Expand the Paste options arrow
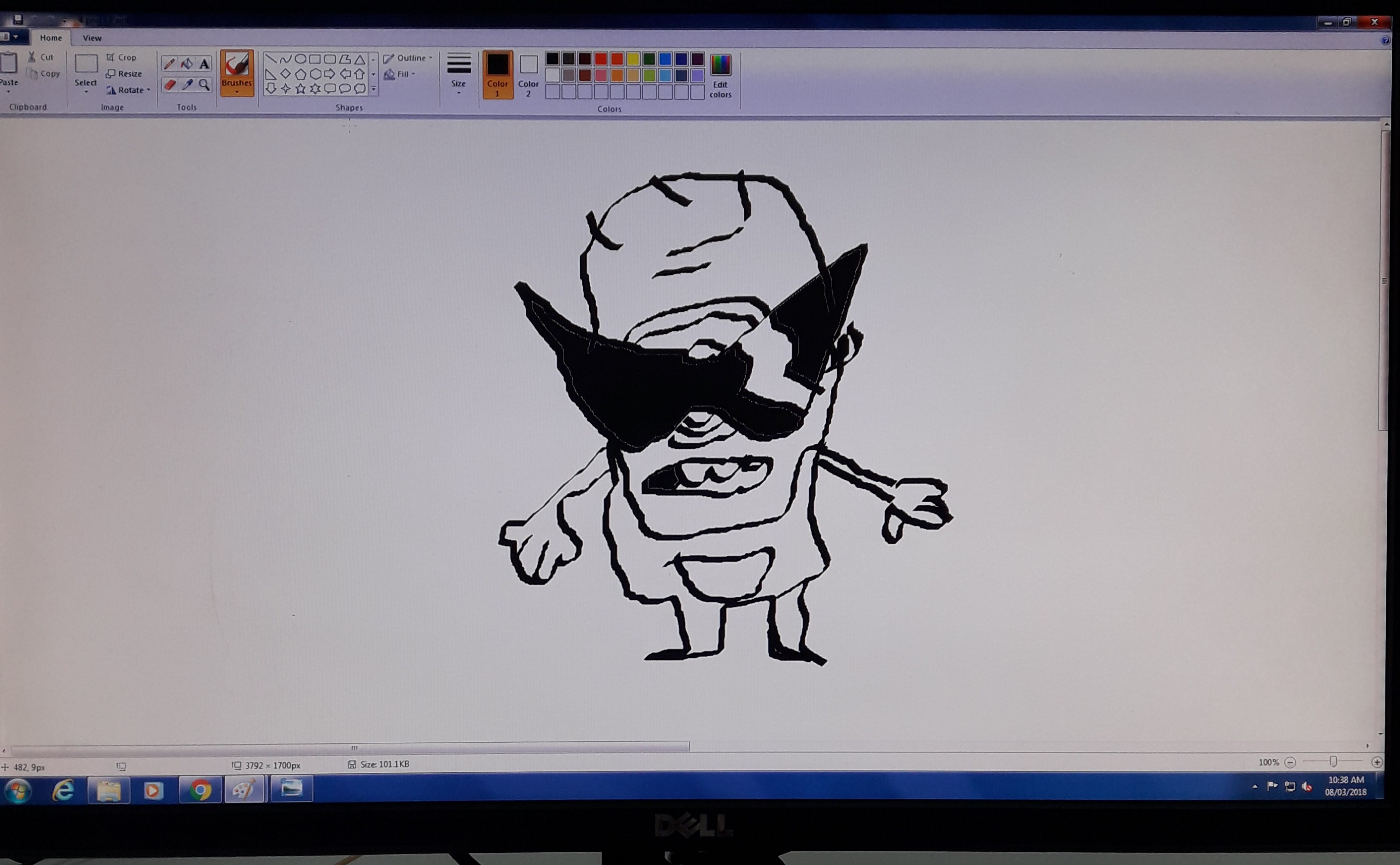Viewport: 1400px width, 865px height. 9,92
